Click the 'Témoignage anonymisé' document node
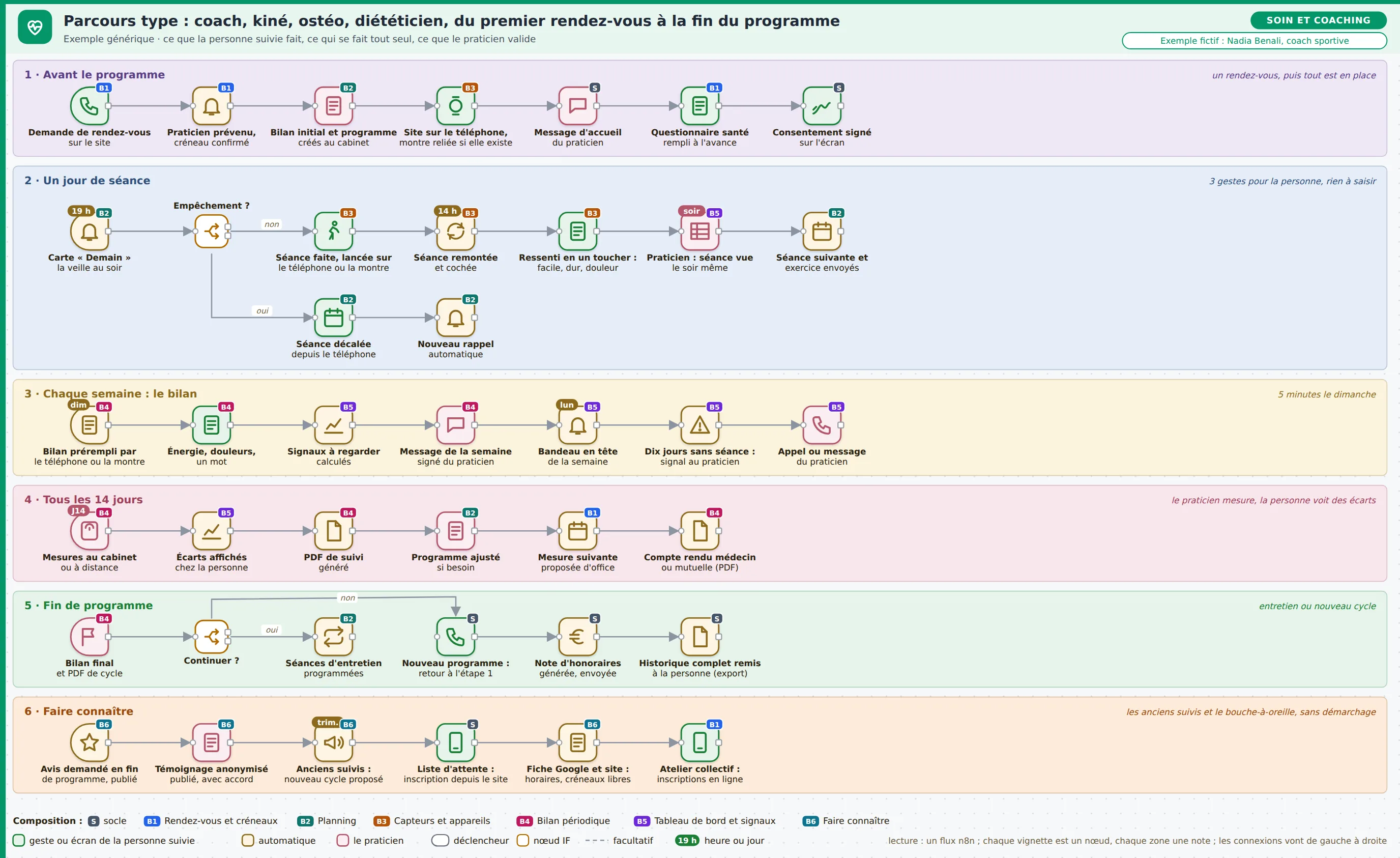 [x=211, y=742]
